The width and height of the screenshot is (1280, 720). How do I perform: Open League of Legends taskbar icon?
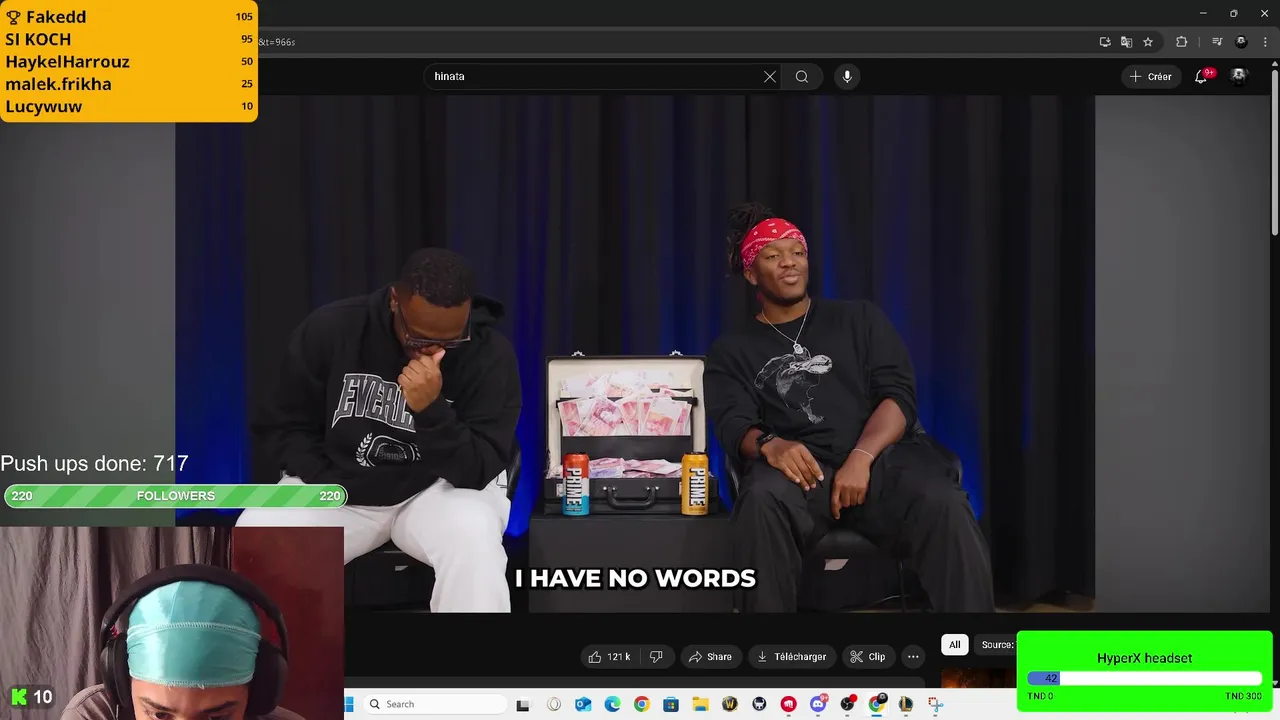point(906,704)
